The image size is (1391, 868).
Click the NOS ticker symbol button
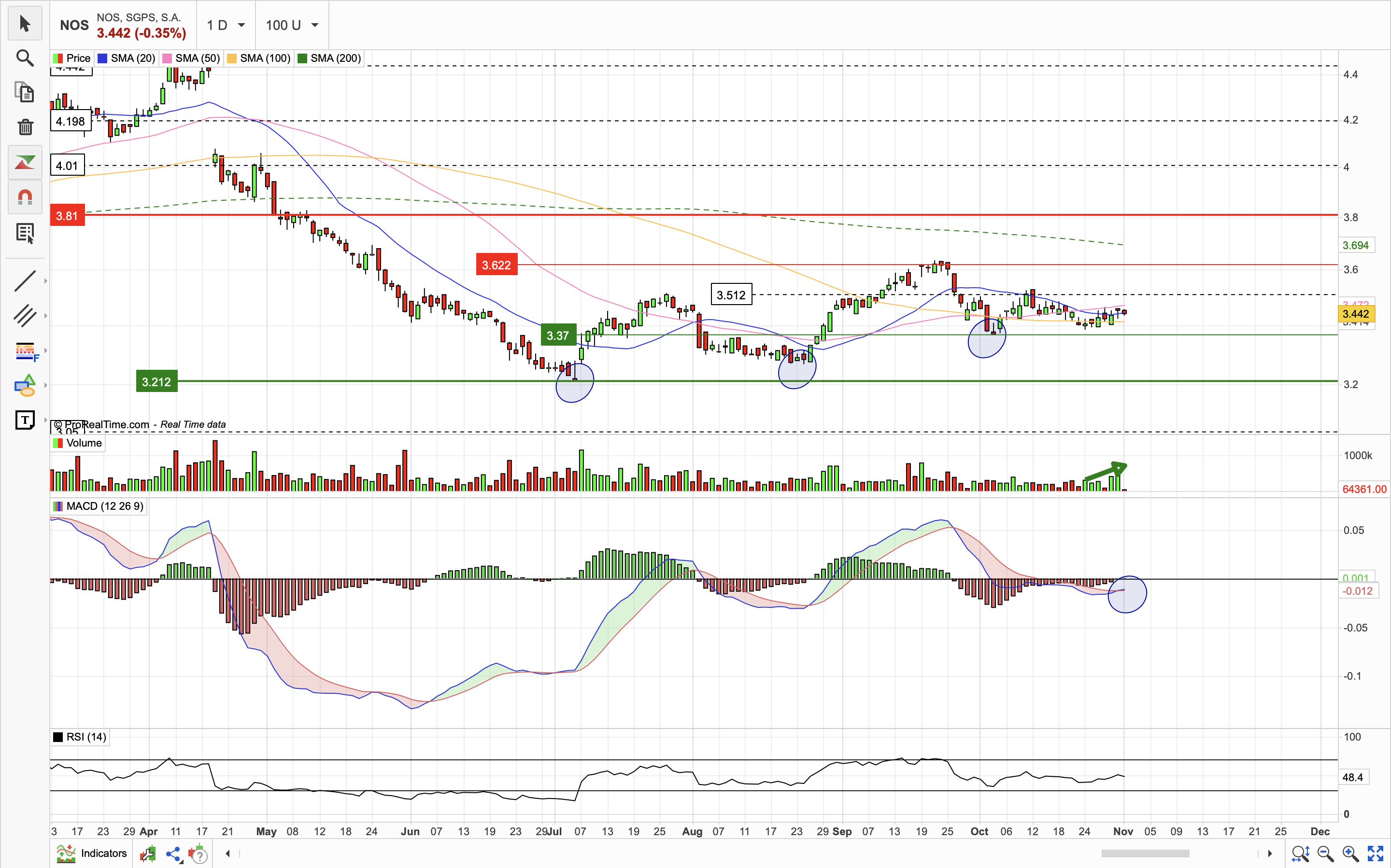[74, 25]
